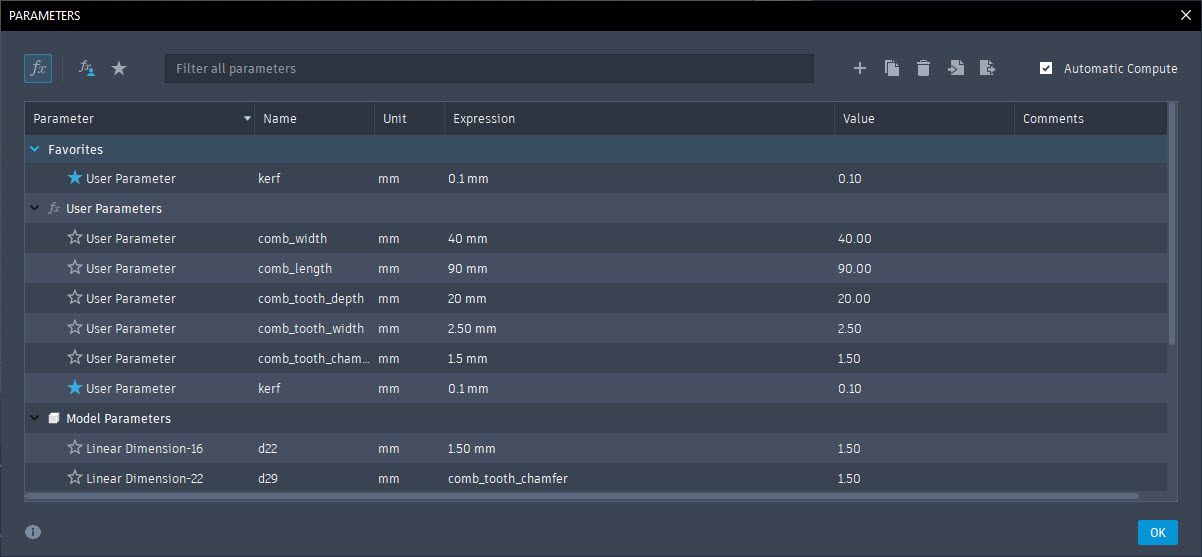Edit the 1.50 mm expression of d22
1202x557 pixels.
(x=640, y=448)
